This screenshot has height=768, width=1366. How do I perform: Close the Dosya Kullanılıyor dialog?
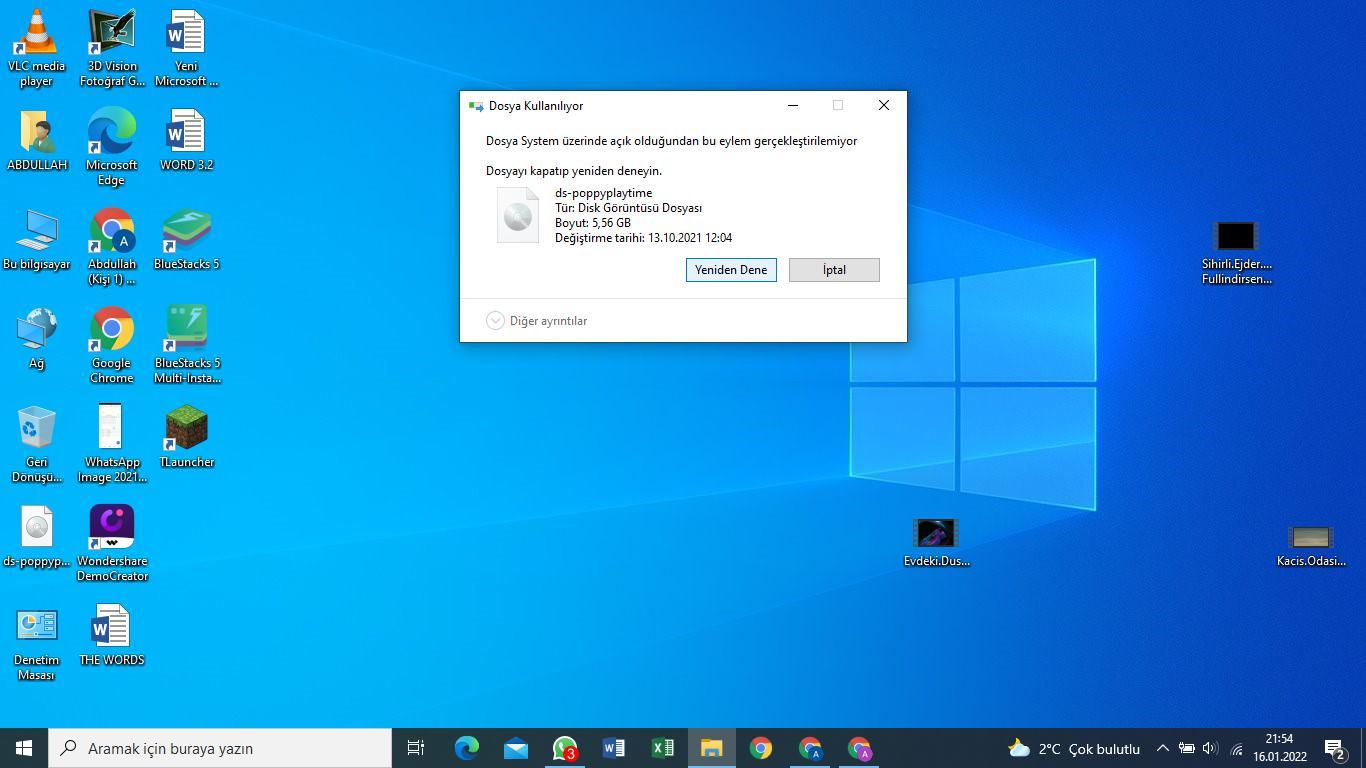[x=884, y=105]
